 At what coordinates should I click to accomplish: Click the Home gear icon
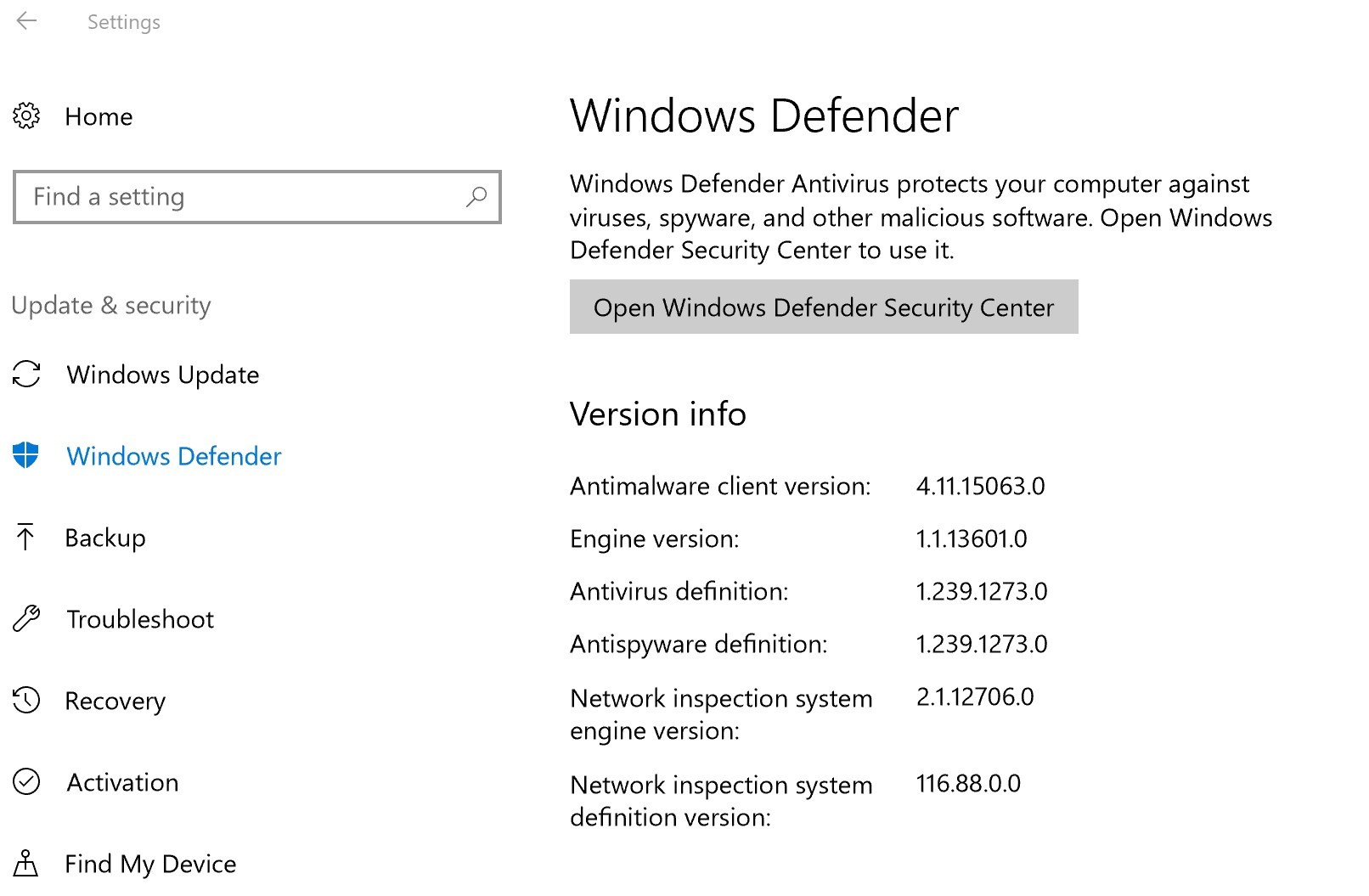pos(26,116)
